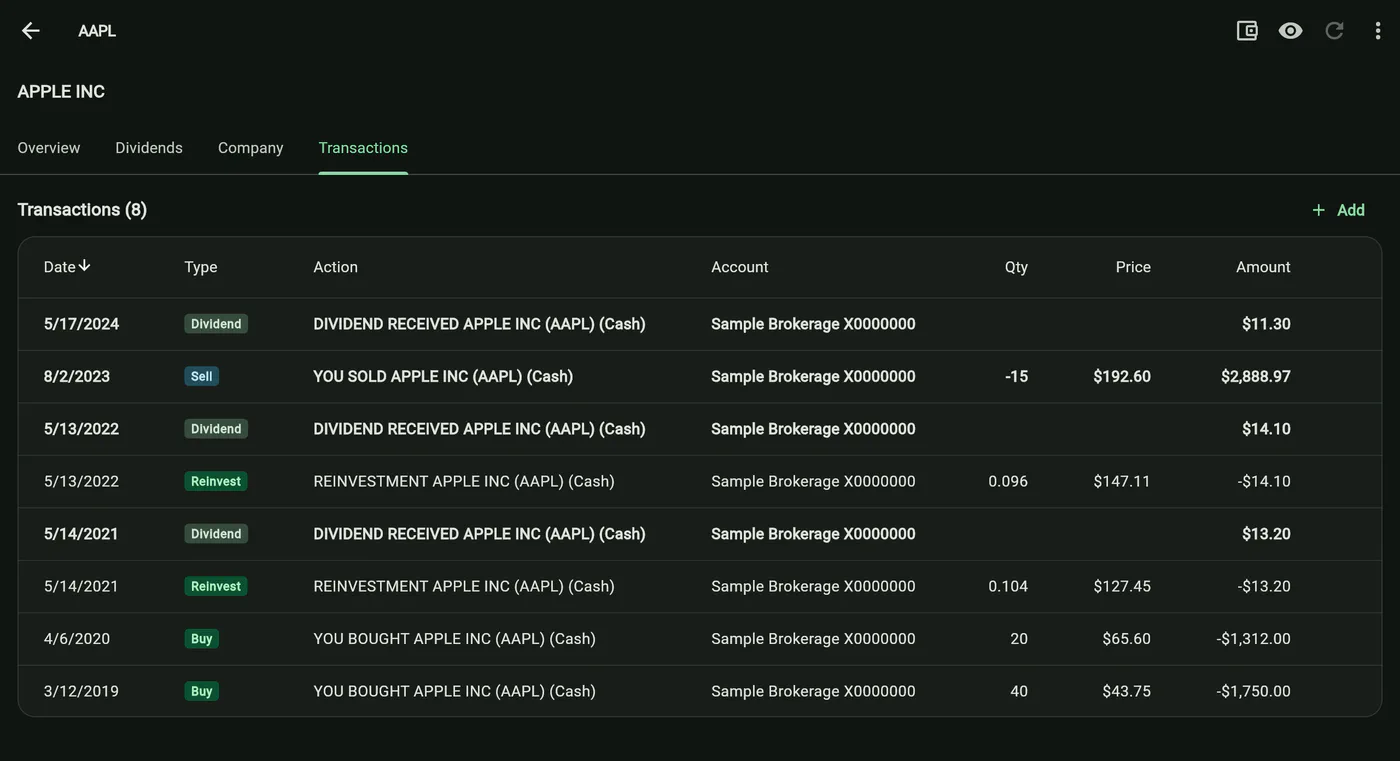Click the -$14.10 reinvestment amount
This screenshot has height=761, width=1400.
(x=1264, y=482)
